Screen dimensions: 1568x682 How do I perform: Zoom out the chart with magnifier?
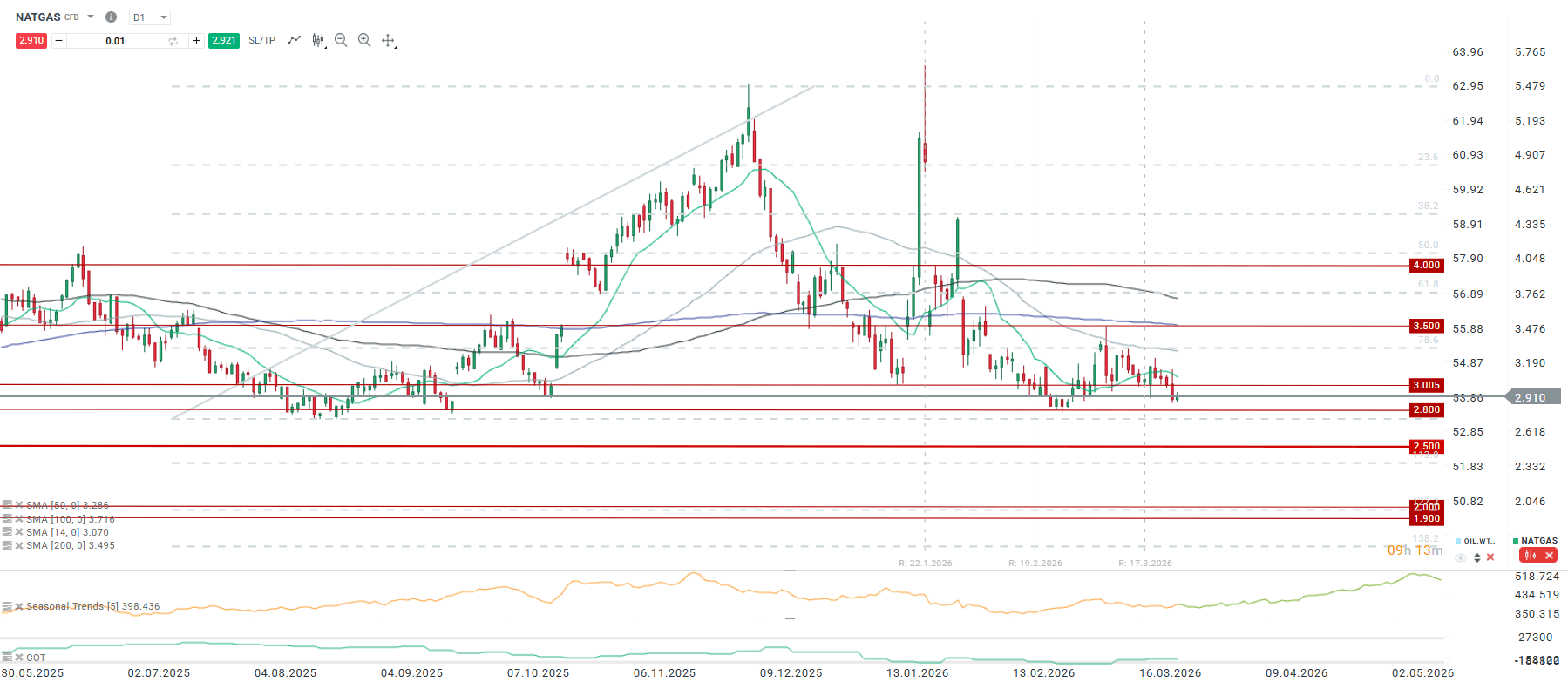pyautogui.click(x=341, y=40)
